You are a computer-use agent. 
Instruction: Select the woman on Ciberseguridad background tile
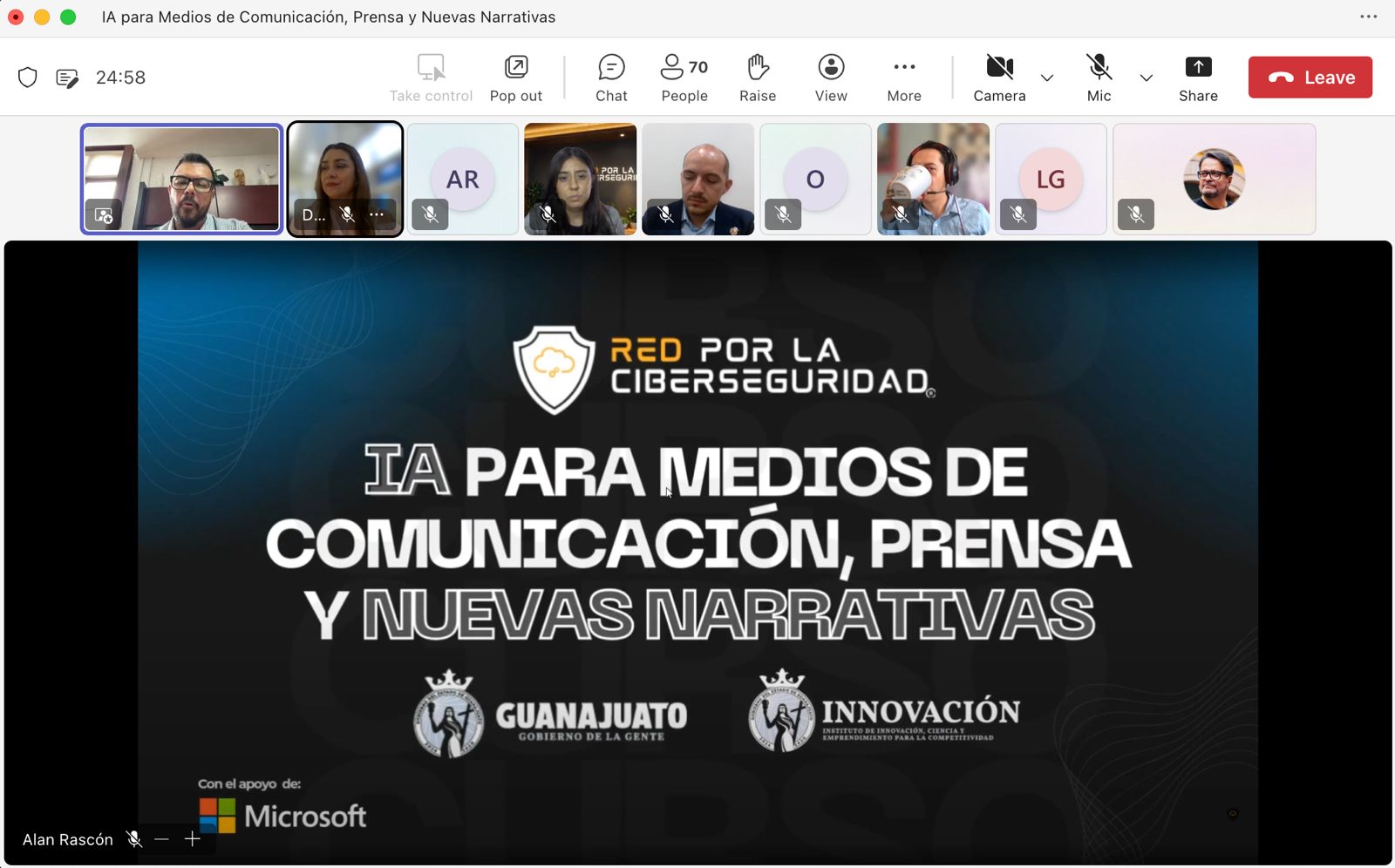coord(580,179)
